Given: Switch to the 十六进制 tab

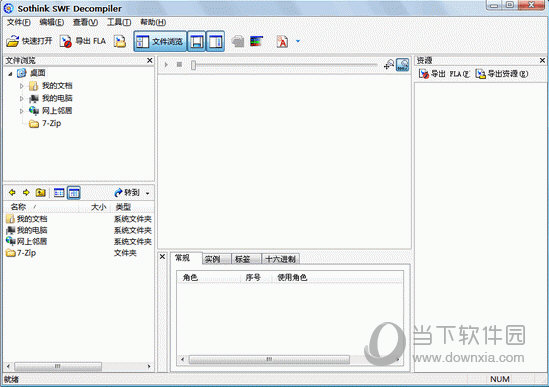Looking at the screenshot, I should coord(280,259).
